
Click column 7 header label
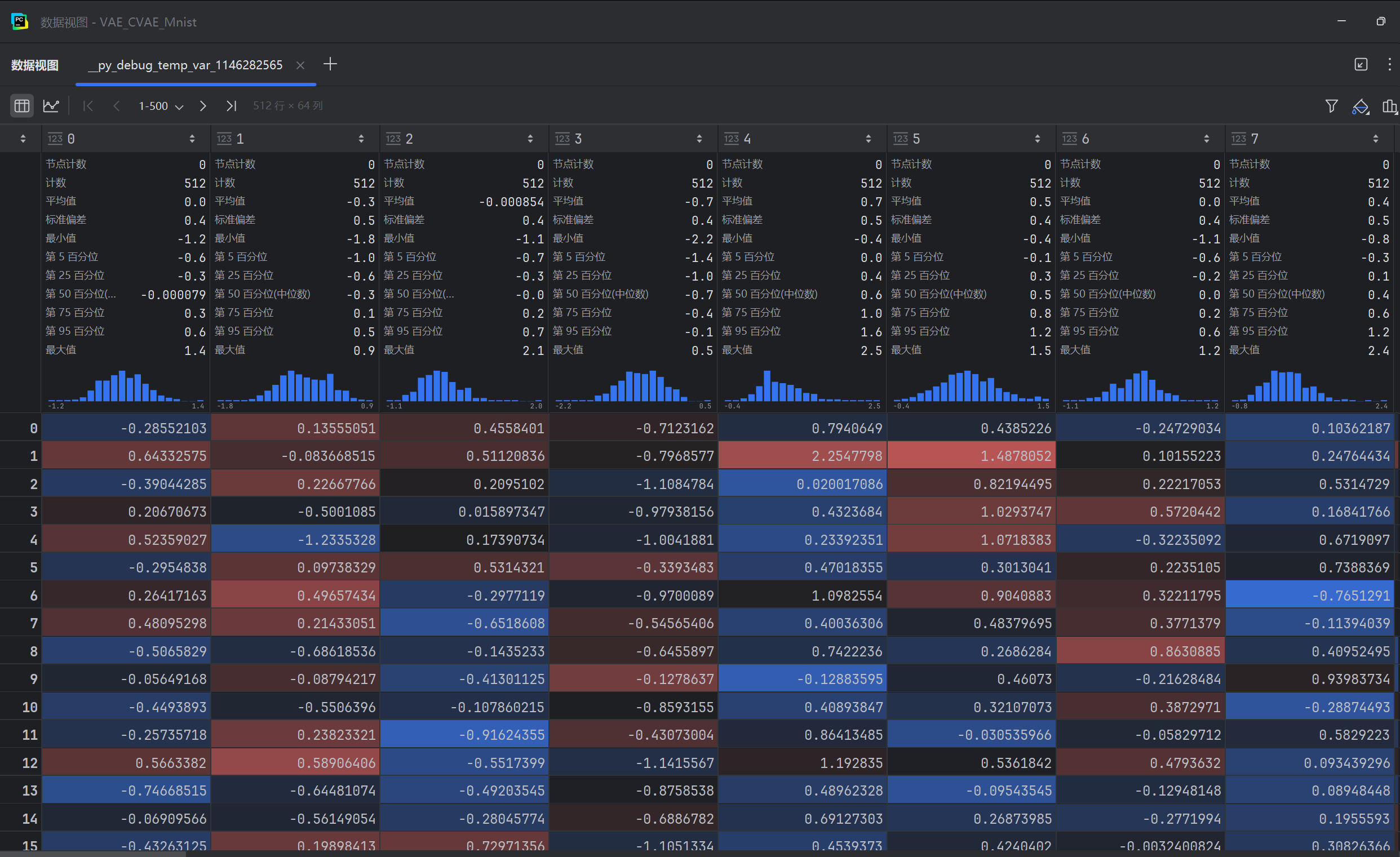coord(1254,139)
